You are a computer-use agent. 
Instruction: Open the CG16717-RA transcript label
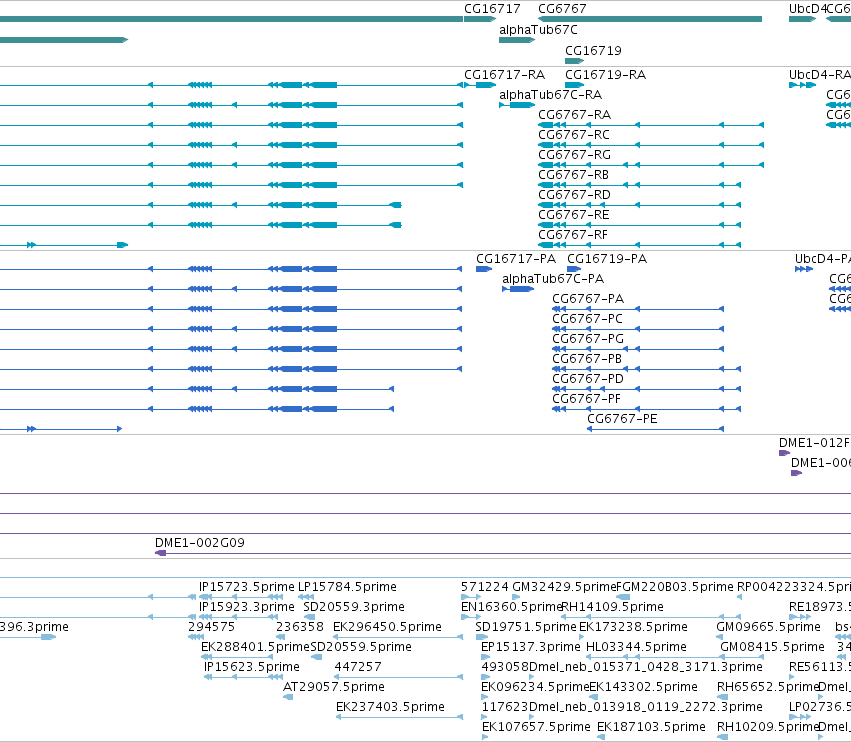pos(504,75)
